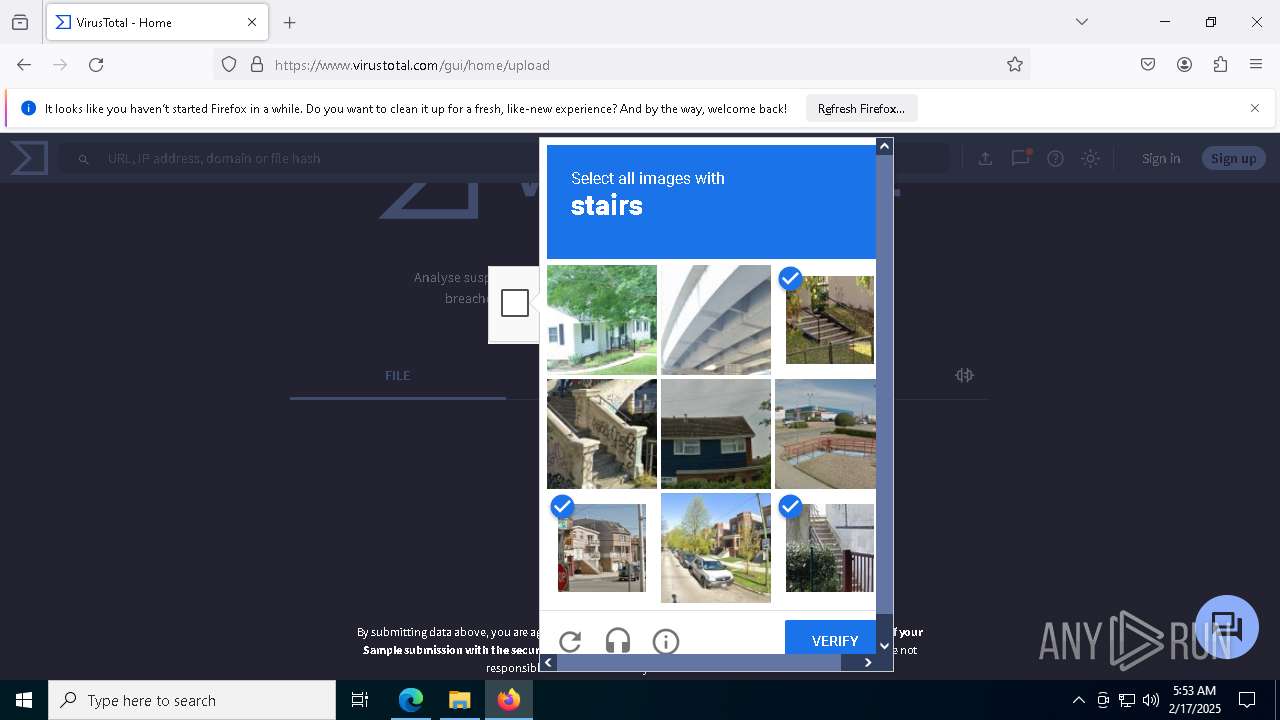Open Save to Pocket icon
This screenshot has width=1280, height=720.
coord(1148,65)
